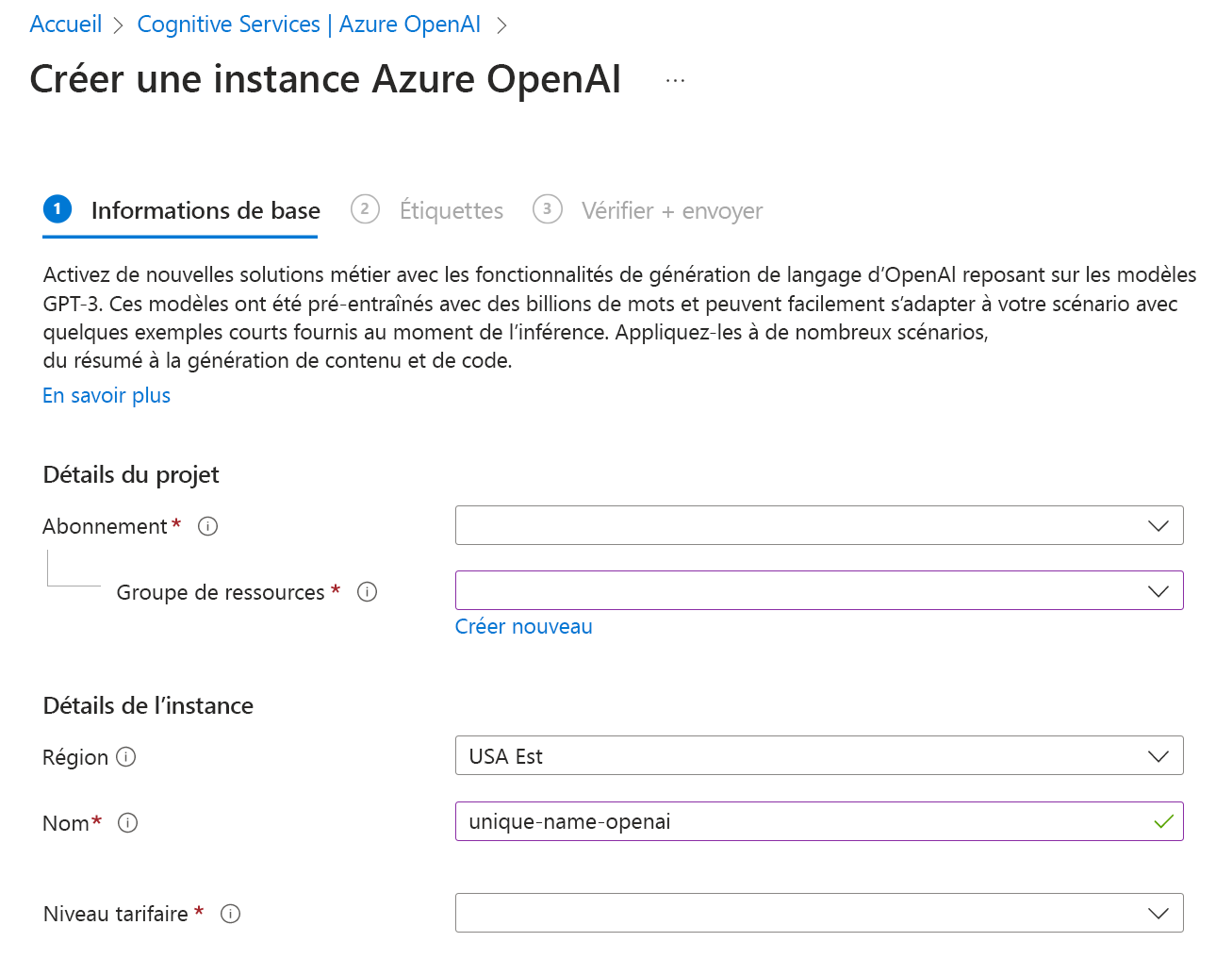Click the page title Créer une instance Azure OpenAI
The image size is (1232, 958).
(x=325, y=79)
